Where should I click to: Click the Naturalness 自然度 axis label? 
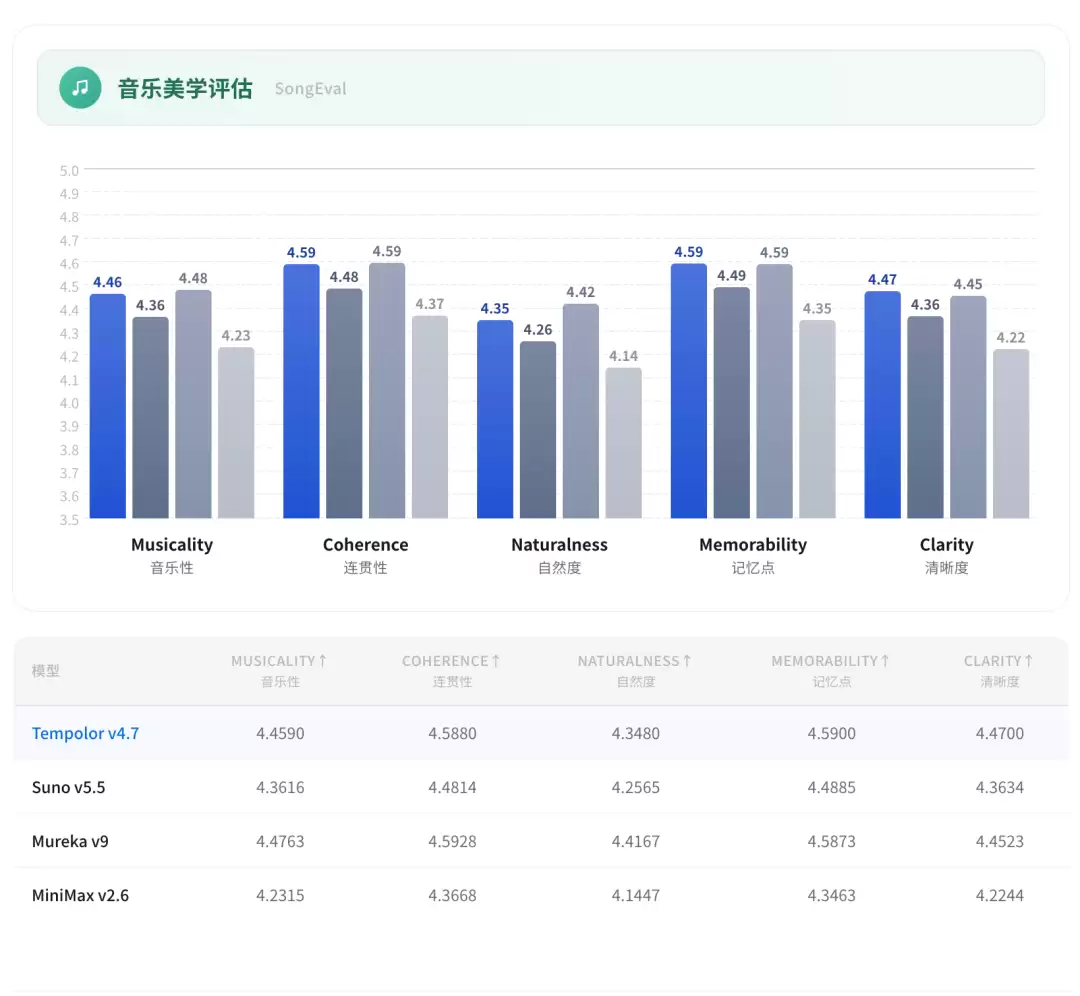click(559, 555)
